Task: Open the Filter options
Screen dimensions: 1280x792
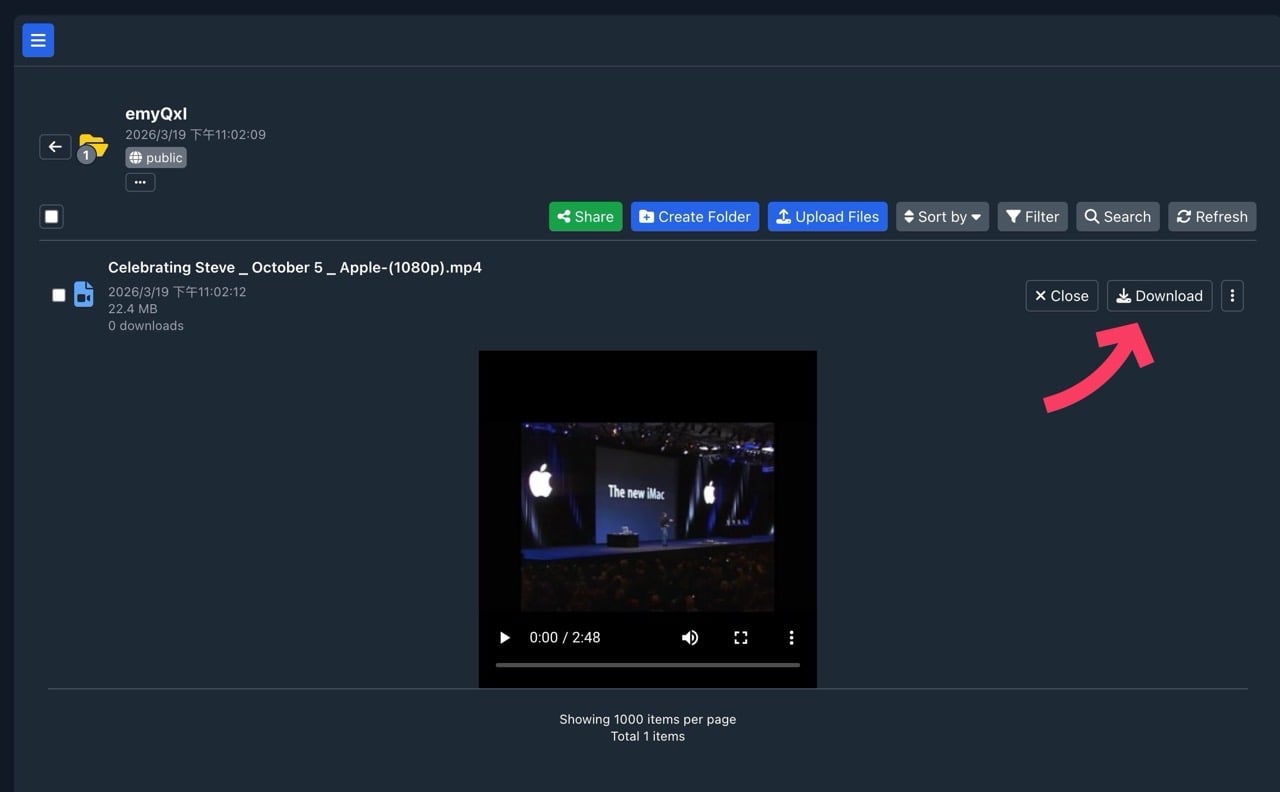Action: point(1032,217)
